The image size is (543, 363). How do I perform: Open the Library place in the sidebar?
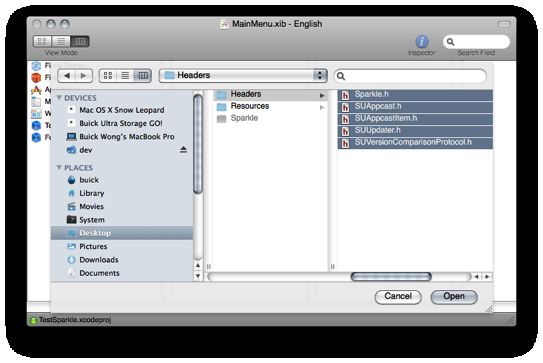pyautogui.click(x=122, y=193)
